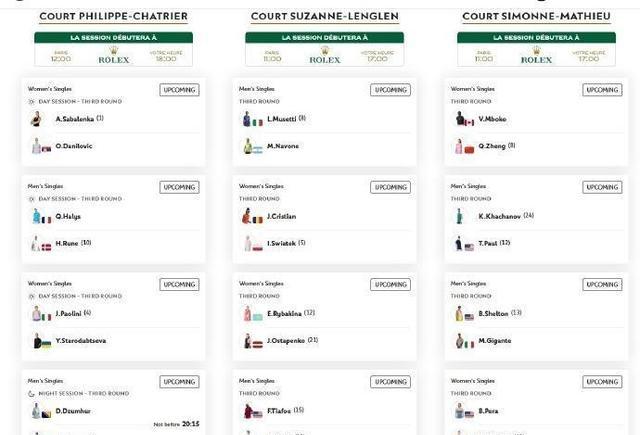Select player name J.Paolini
The width and height of the screenshot is (640, 435).
(69, 314)
